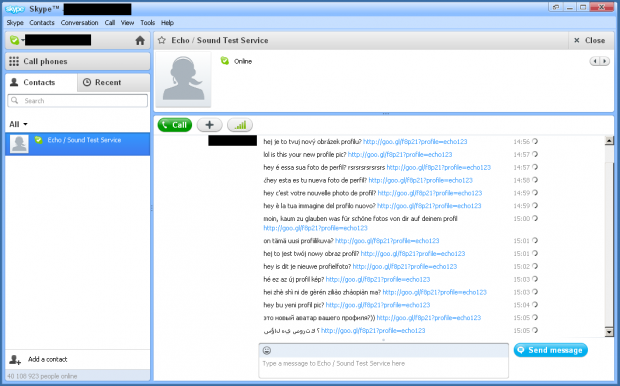Click the status icon beside the 14:56 timestamp
The image size is (620, 386).
pos(535,142)
